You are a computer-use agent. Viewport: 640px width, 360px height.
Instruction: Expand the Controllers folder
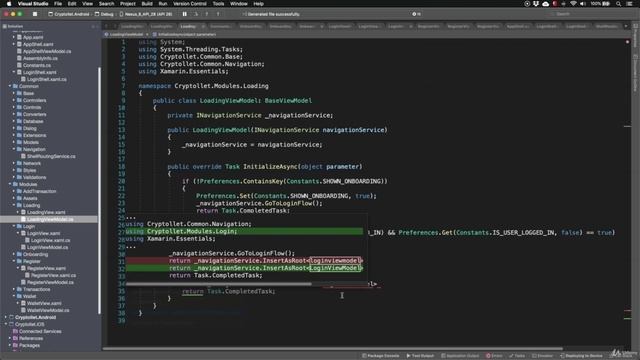14,100
